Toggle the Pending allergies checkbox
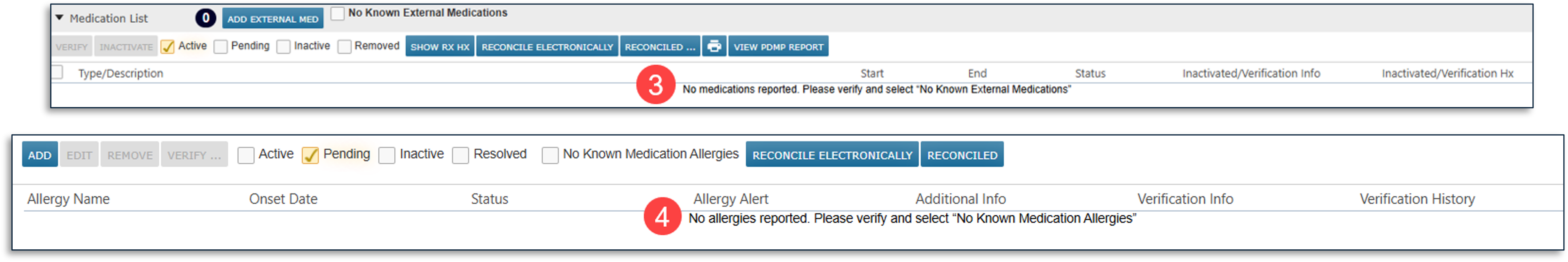Screen dimensions: 1568x262 310,155
